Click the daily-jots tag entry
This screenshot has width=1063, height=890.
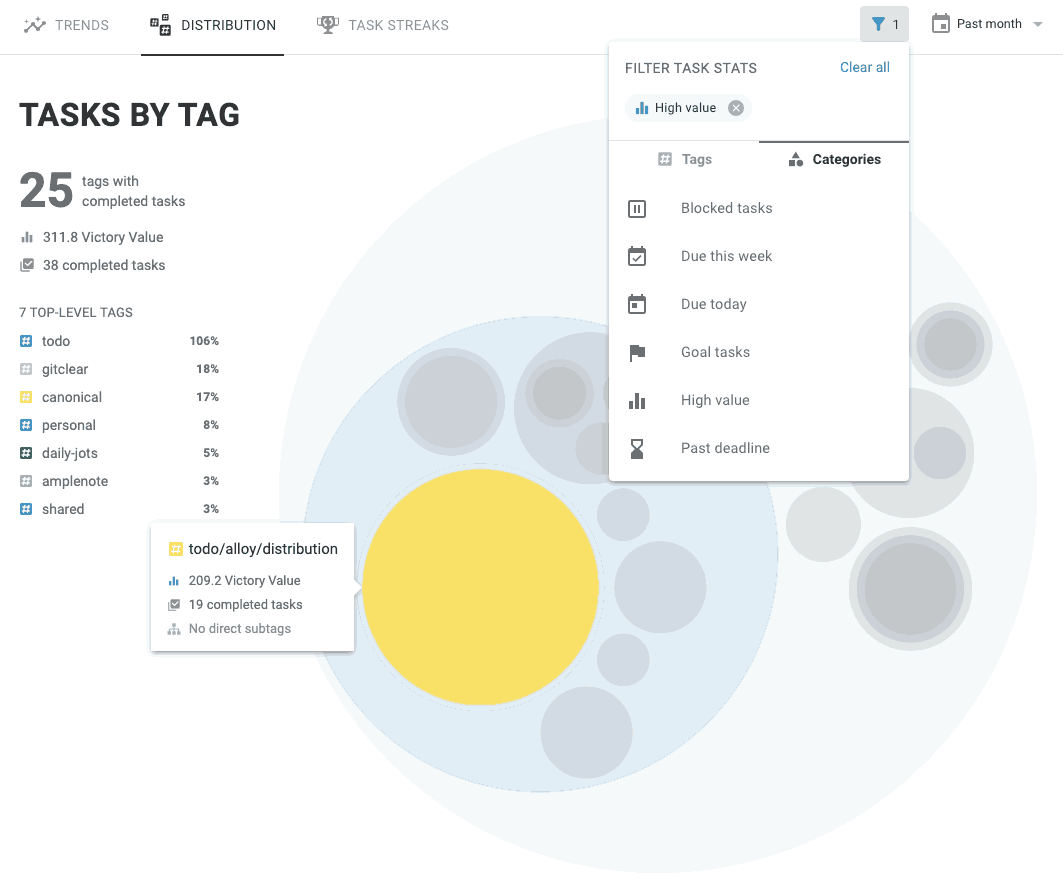(x=70, y=453)
